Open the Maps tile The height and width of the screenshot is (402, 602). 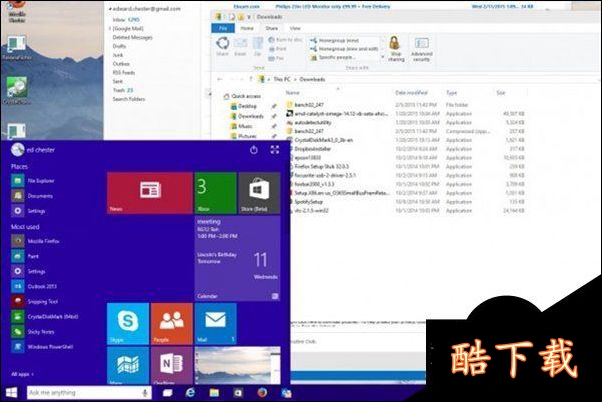[128, 366]
